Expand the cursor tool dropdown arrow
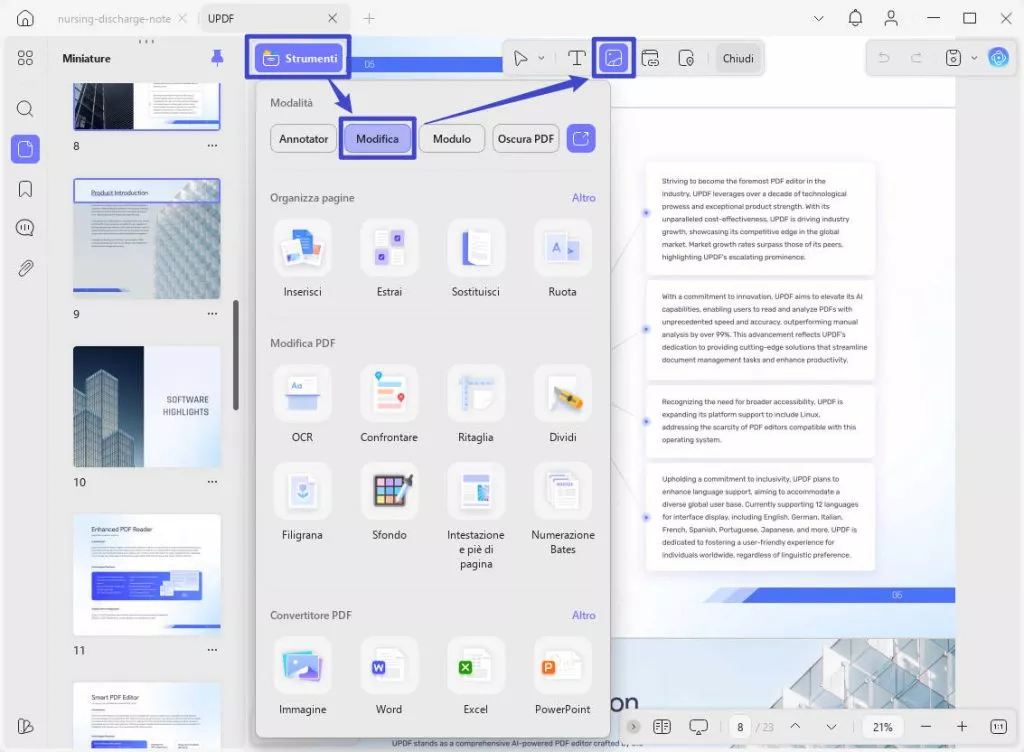Image resolution: width=1024 pixels, height=752 pixels. click(541, 58)
